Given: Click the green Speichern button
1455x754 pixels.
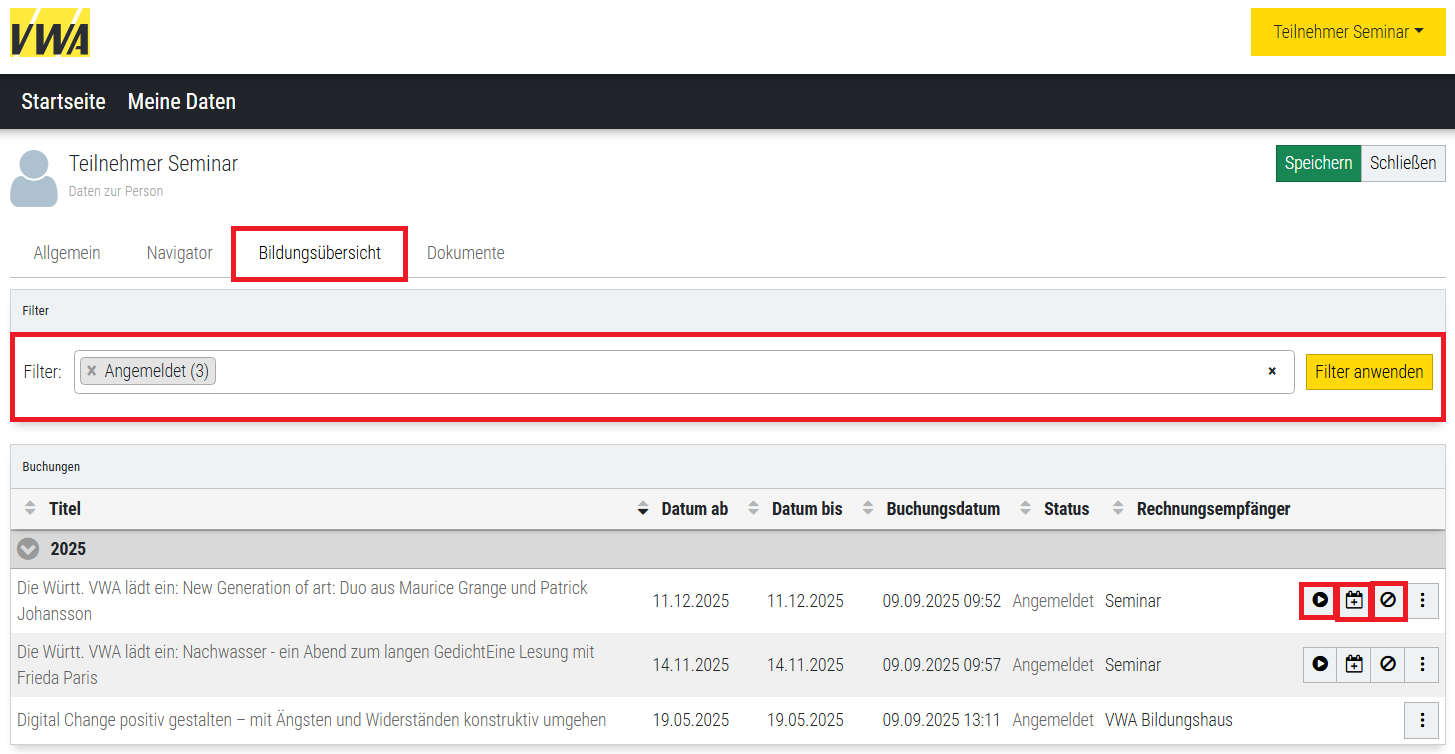Looking at the screenshot, I should pos(1317,163).
